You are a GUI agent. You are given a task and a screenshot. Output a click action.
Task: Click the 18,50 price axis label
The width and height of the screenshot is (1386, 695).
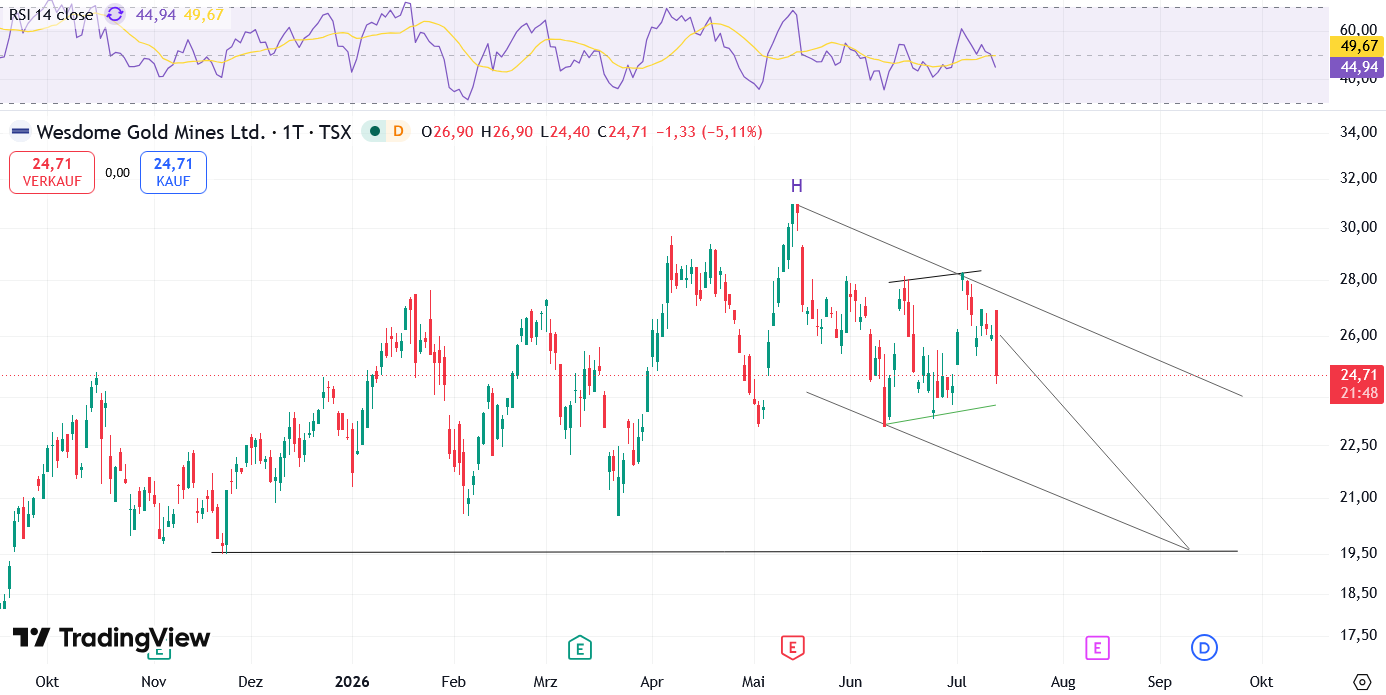(x=1360, y=593)
